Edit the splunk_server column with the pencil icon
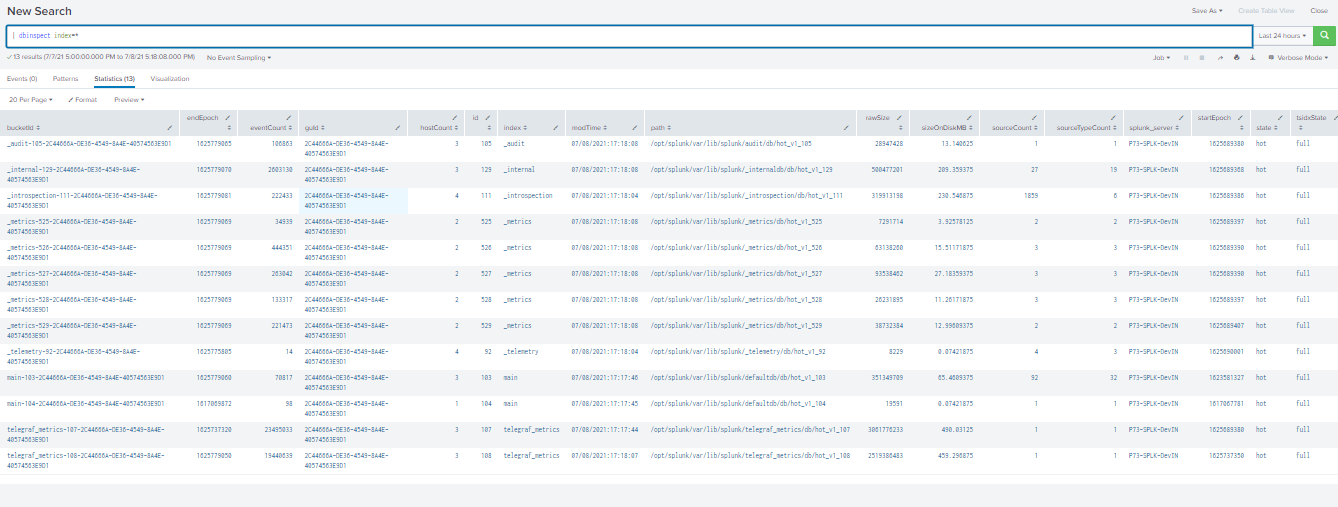This screenshot has width=1338, height=507. click(x=1181, y=118)
